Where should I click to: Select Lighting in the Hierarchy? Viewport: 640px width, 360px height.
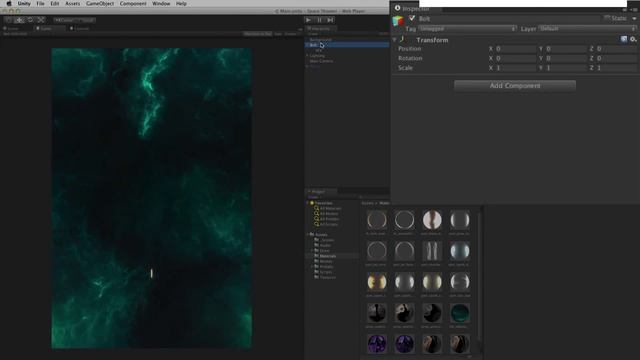click(x=317, y=56)
